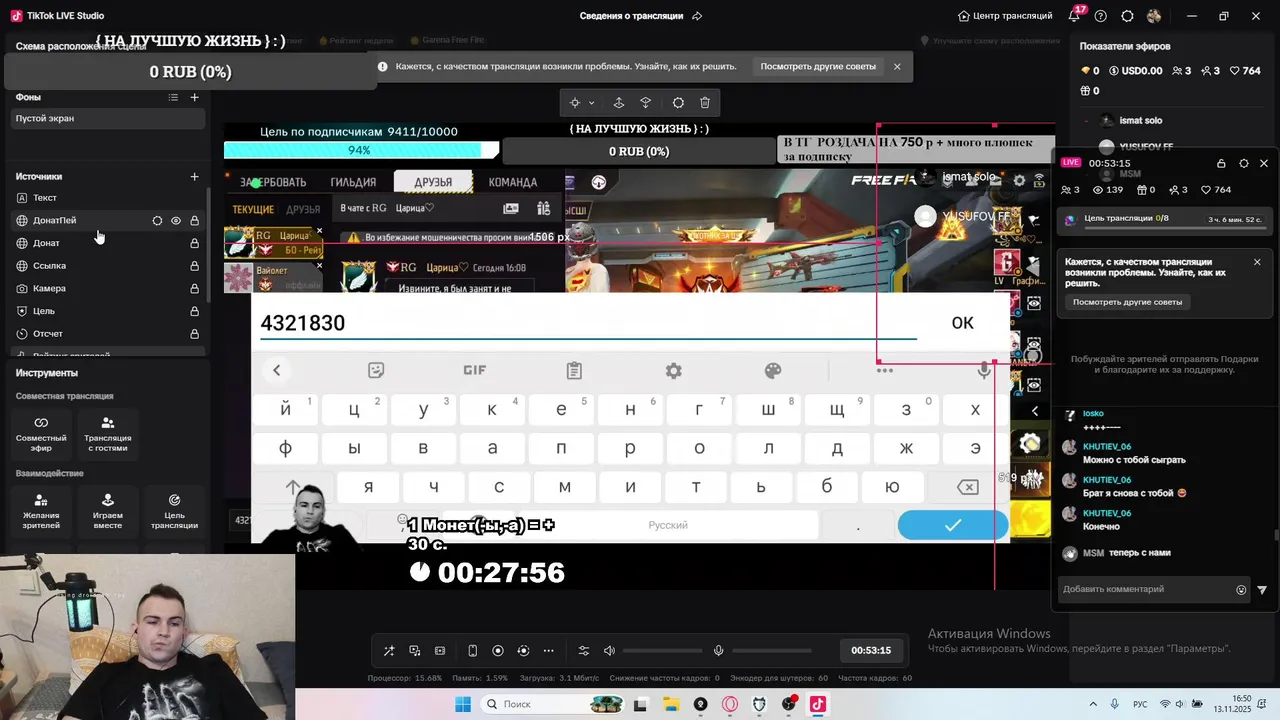Open more options three-dot menu
This screenshot has height=720, width=1280.
pos(547,651)
